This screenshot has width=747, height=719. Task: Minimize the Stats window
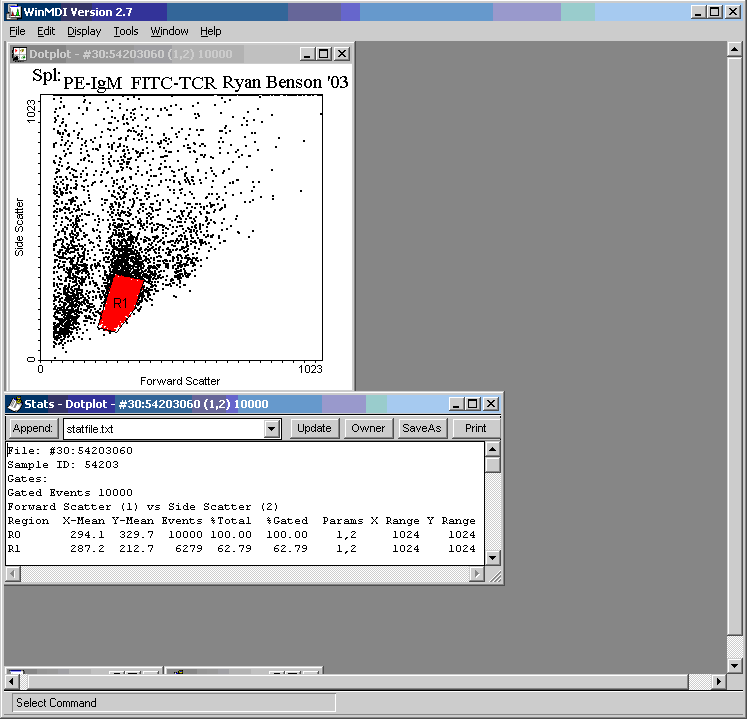click(x=456, y=404)
